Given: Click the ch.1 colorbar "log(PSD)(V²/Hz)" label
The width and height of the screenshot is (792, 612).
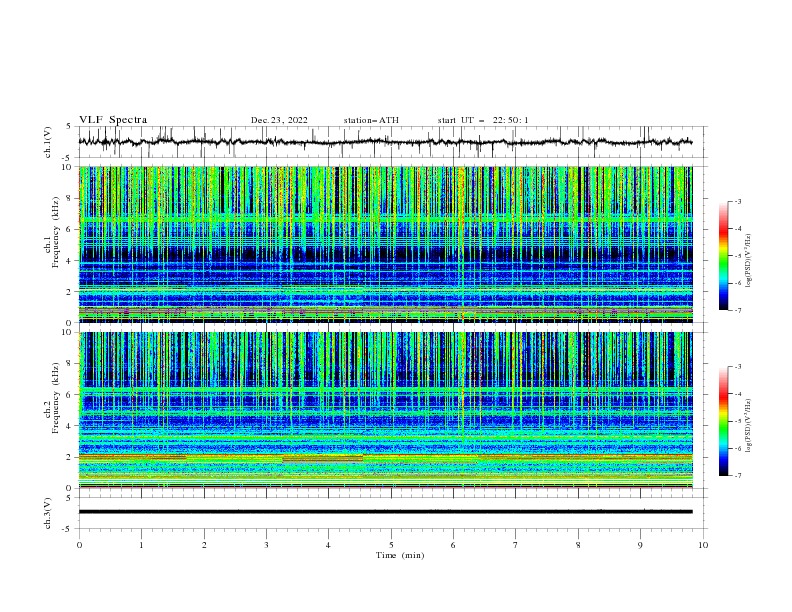Looking at the screenshot, I should [749, 261].
